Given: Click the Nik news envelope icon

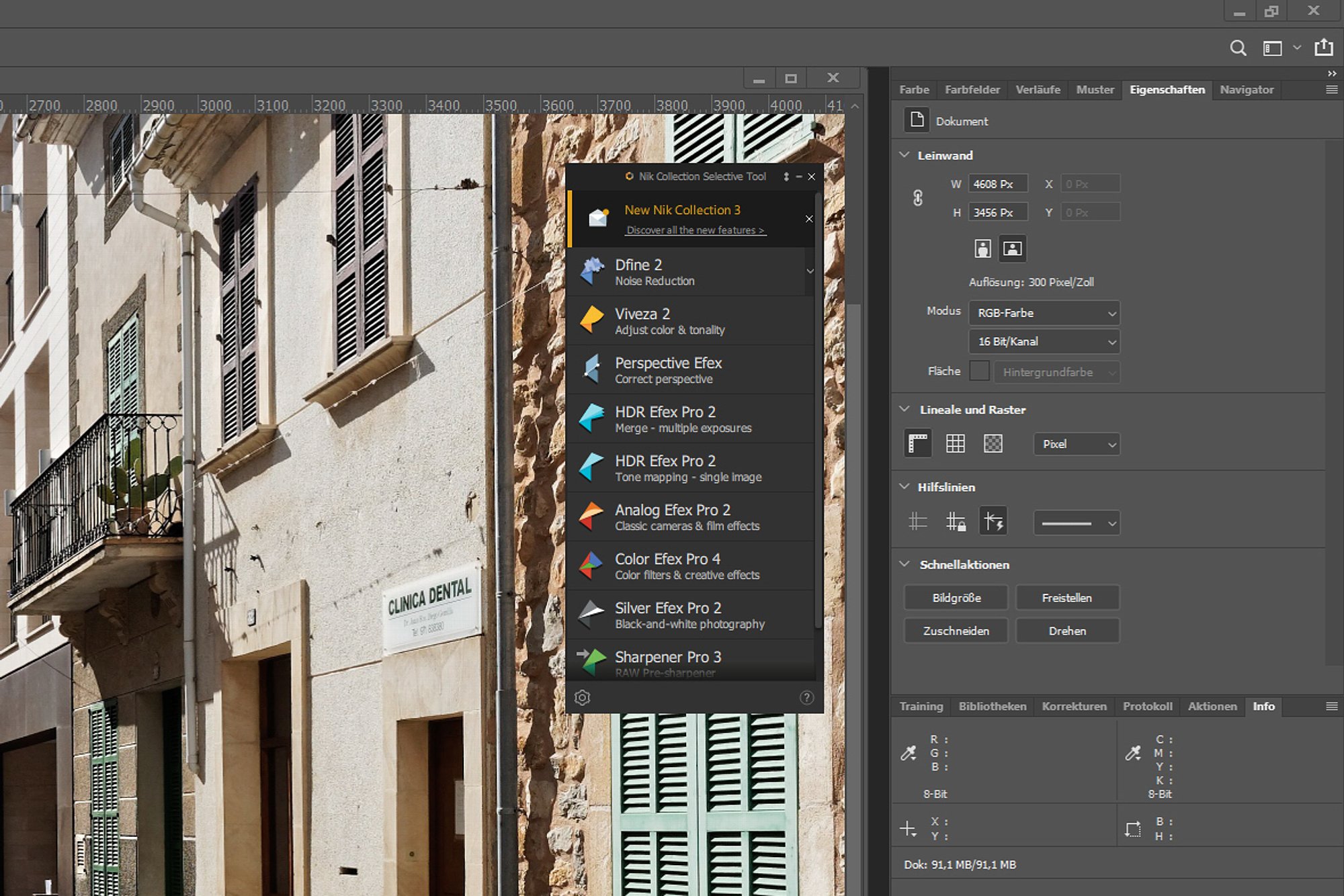Looking at the screenshot, I should [x=598, y=218].
